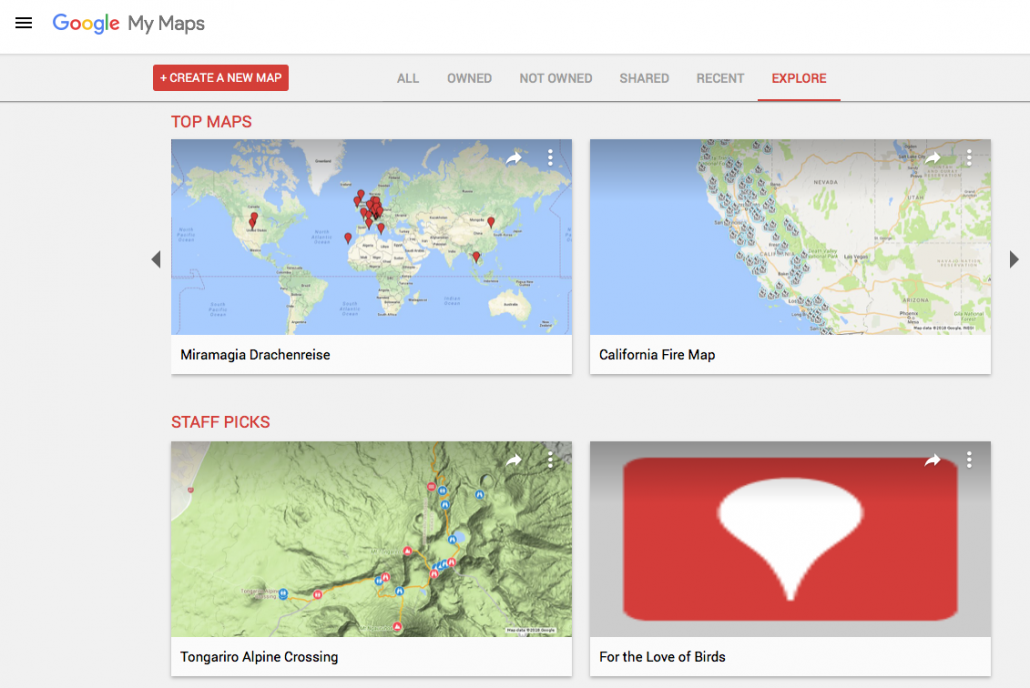Click the California Fire Map title

pyautogui.click(x=657, y=355)
